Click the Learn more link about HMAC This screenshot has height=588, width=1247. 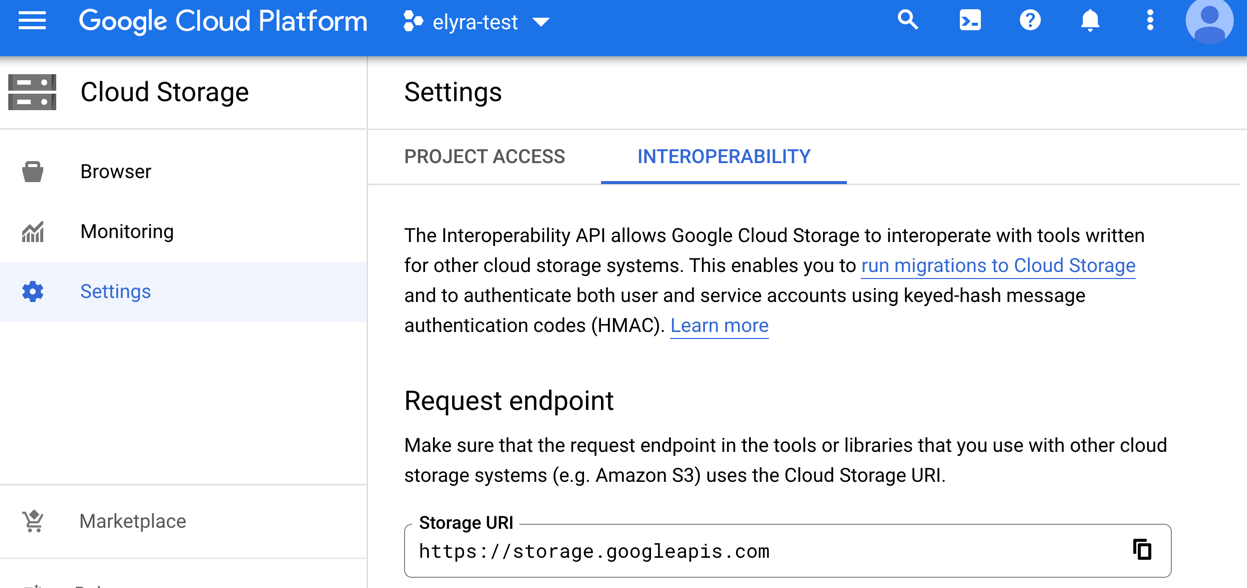point(719,325)
